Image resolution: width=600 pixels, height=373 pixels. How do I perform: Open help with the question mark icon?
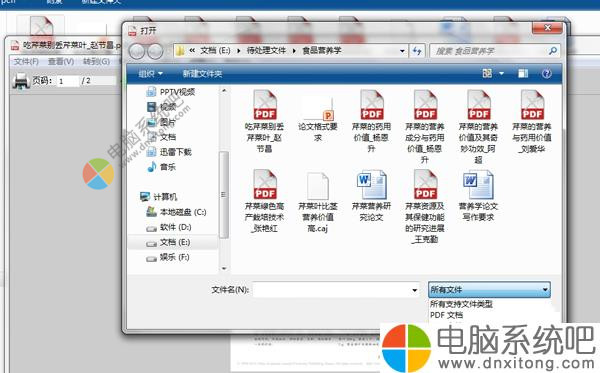pos(546,73)
